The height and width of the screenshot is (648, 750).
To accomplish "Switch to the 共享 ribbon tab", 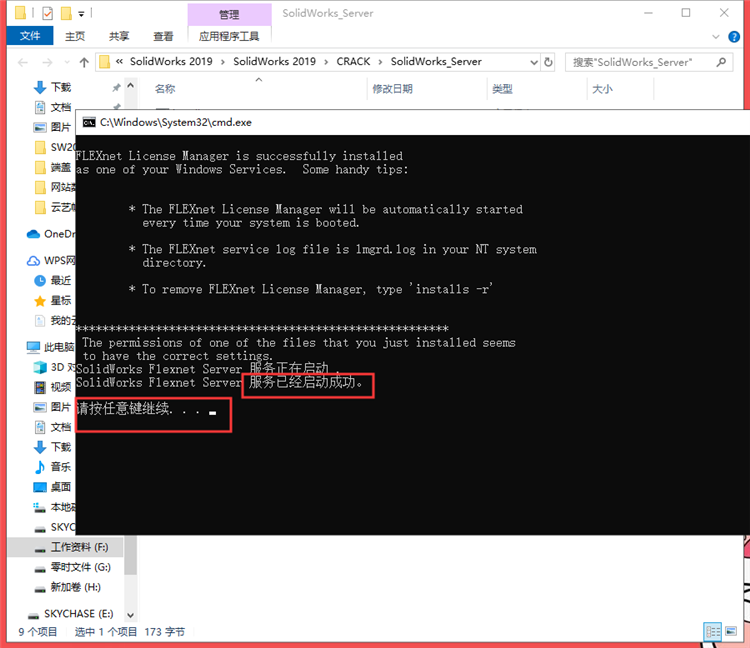I will (119, 36).
